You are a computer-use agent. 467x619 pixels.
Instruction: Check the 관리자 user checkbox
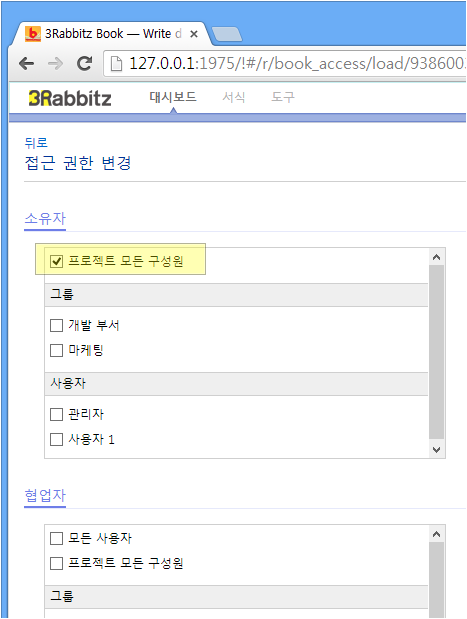tap(56, 415)
